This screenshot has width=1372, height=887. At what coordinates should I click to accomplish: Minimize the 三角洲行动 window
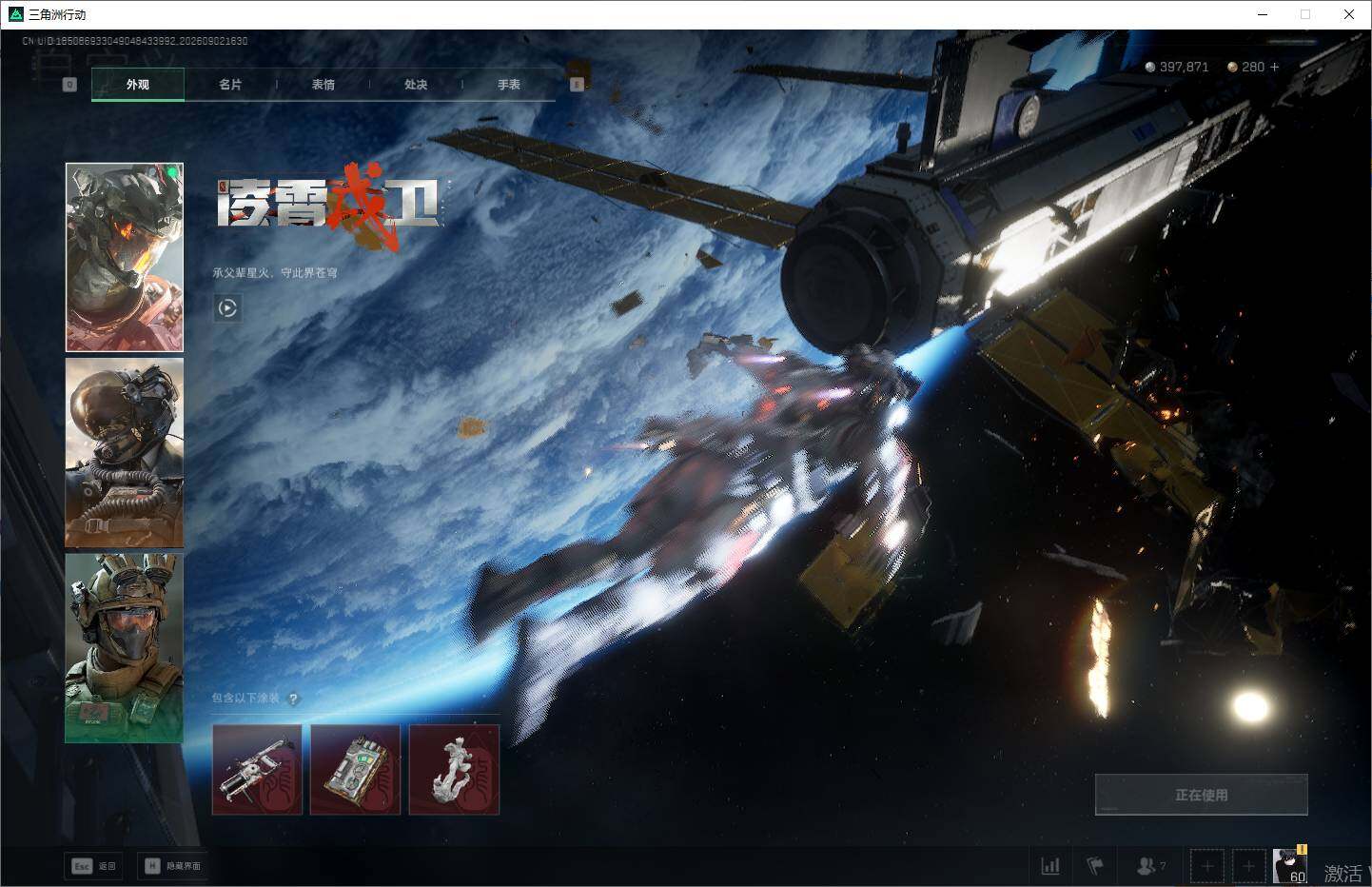(1263, 14)
